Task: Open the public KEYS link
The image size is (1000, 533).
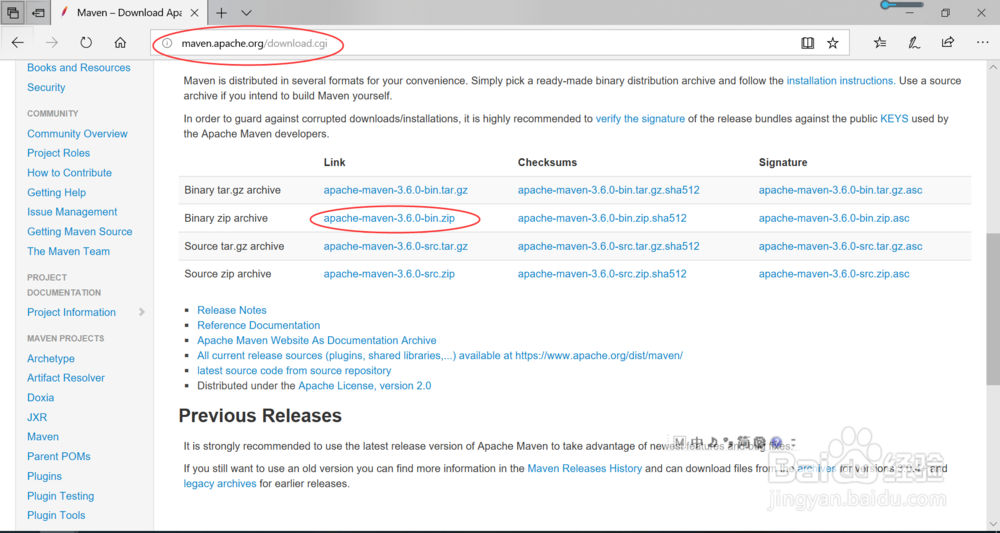Action: pos(894,119)
